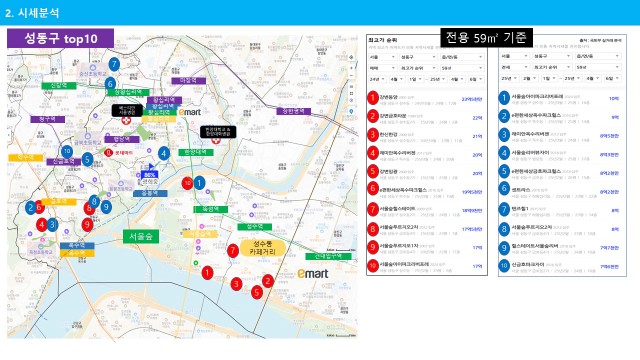Click the map zoom-out minus control
This screenshot has height=360, width=640.
pos(351,77)
